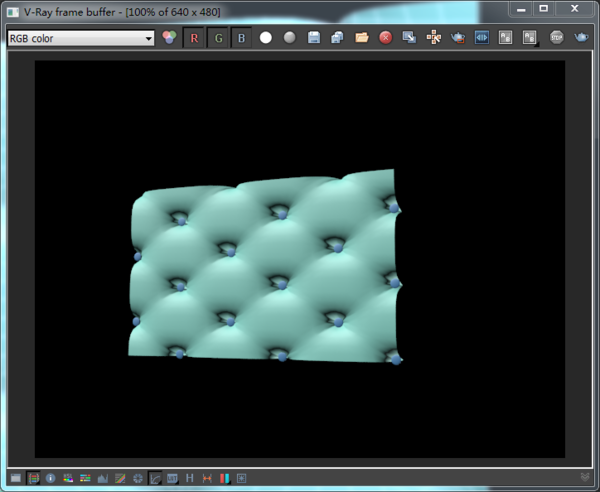
Task: Toggle the histogram levels correction icon
Action: coord(103,478)
